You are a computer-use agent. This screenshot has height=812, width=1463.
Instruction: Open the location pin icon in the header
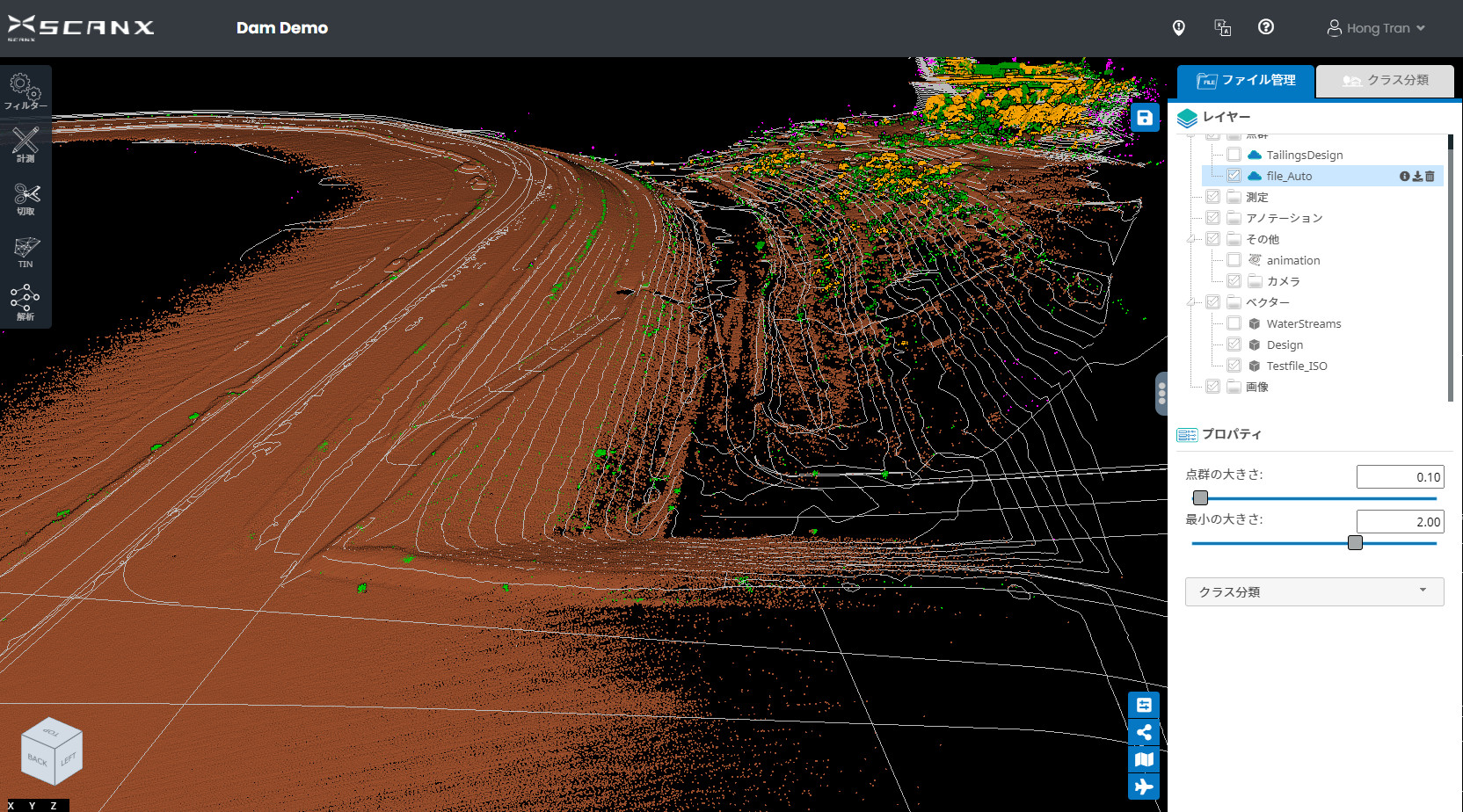[x=1179, y=28]
